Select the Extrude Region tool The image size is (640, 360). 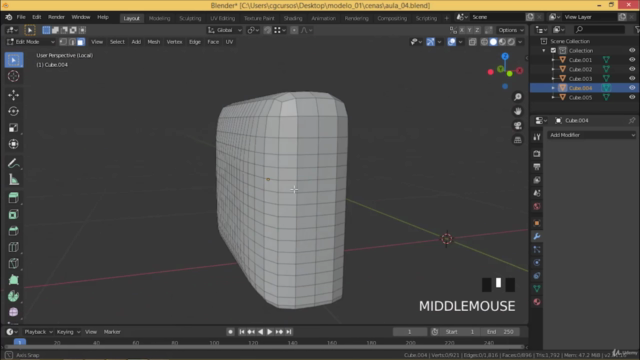[x=13, y=198]
